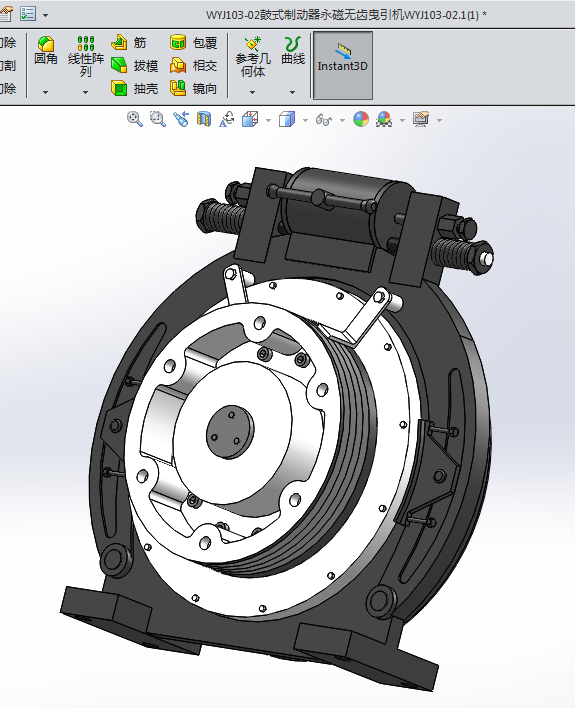
Task: Open the 曲线 (Curves) tool
Action: (293, 51)
